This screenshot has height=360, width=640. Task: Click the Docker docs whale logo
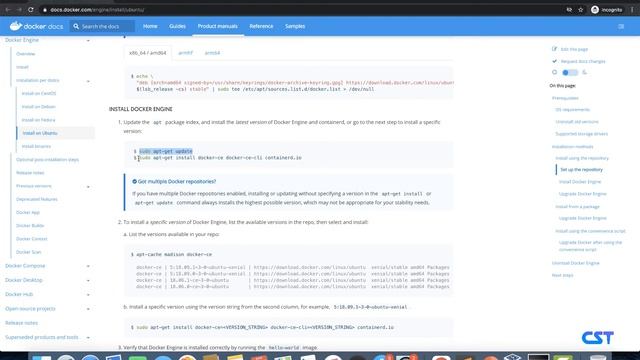tap(16, 26)
